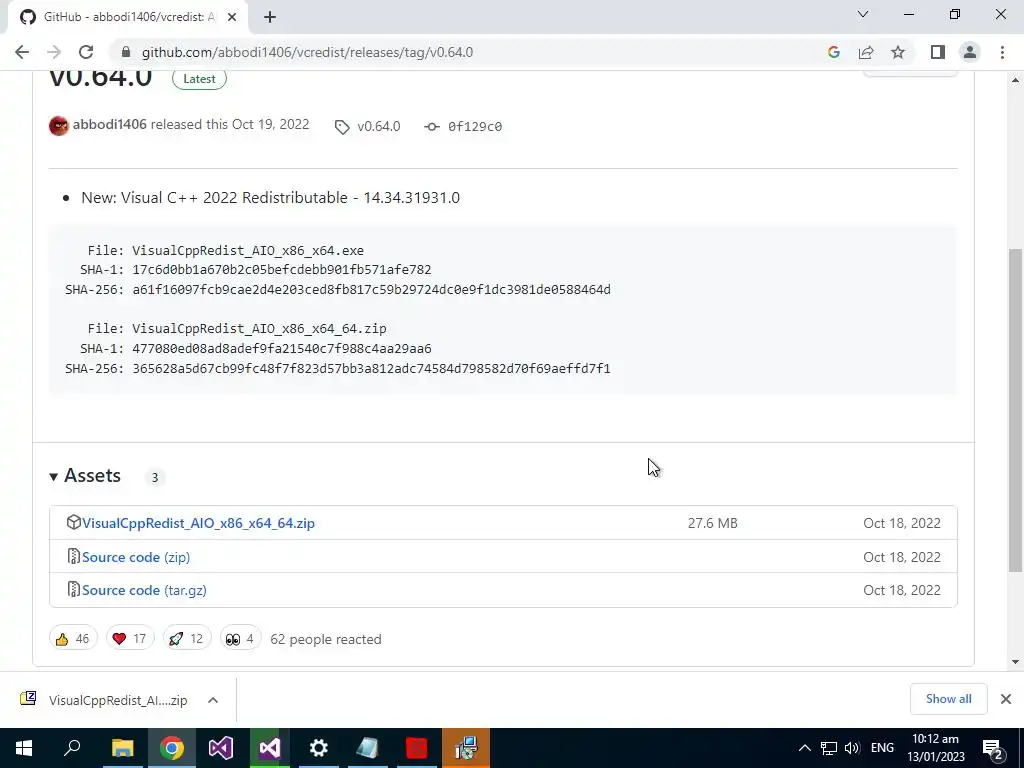Click the address bar URL

coord(307,52)
